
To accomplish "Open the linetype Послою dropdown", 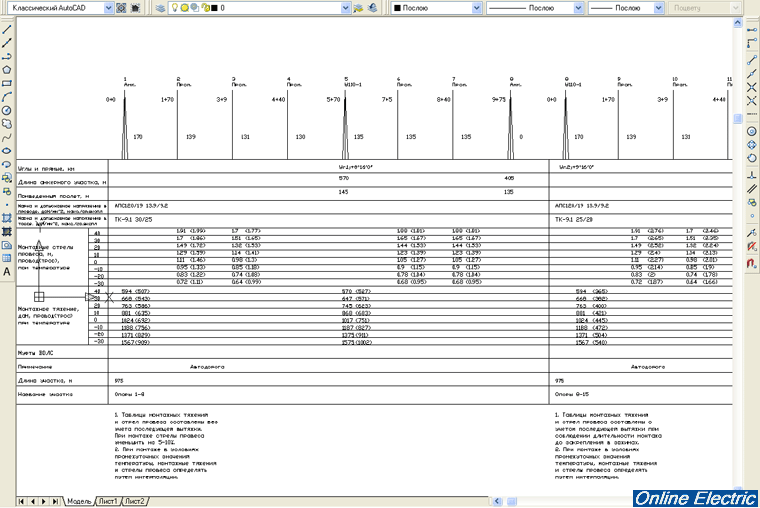I will click(578, 8).
